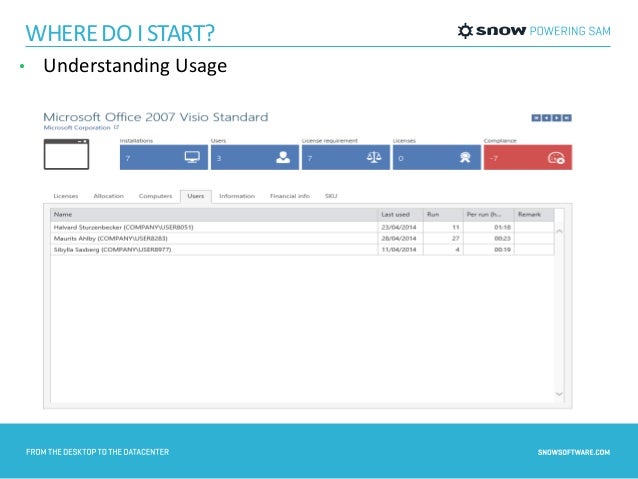Click the red Compliance tile icon
638x479 pixels.
(556, 157)
